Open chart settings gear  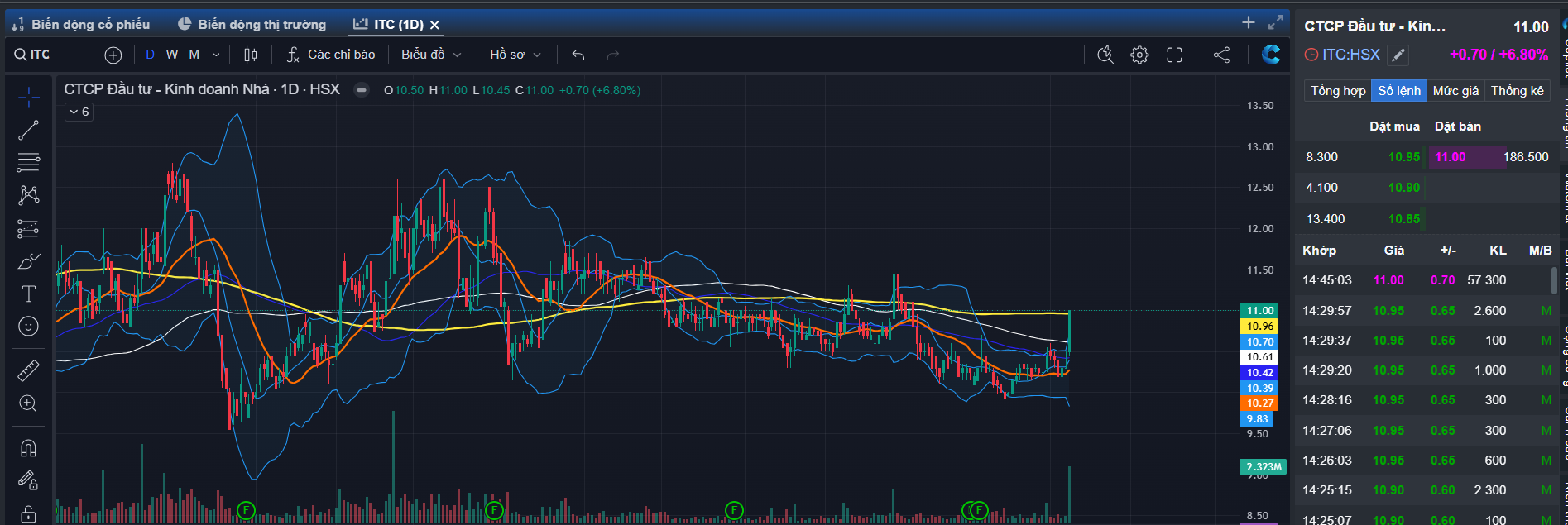click(1139, 55)
